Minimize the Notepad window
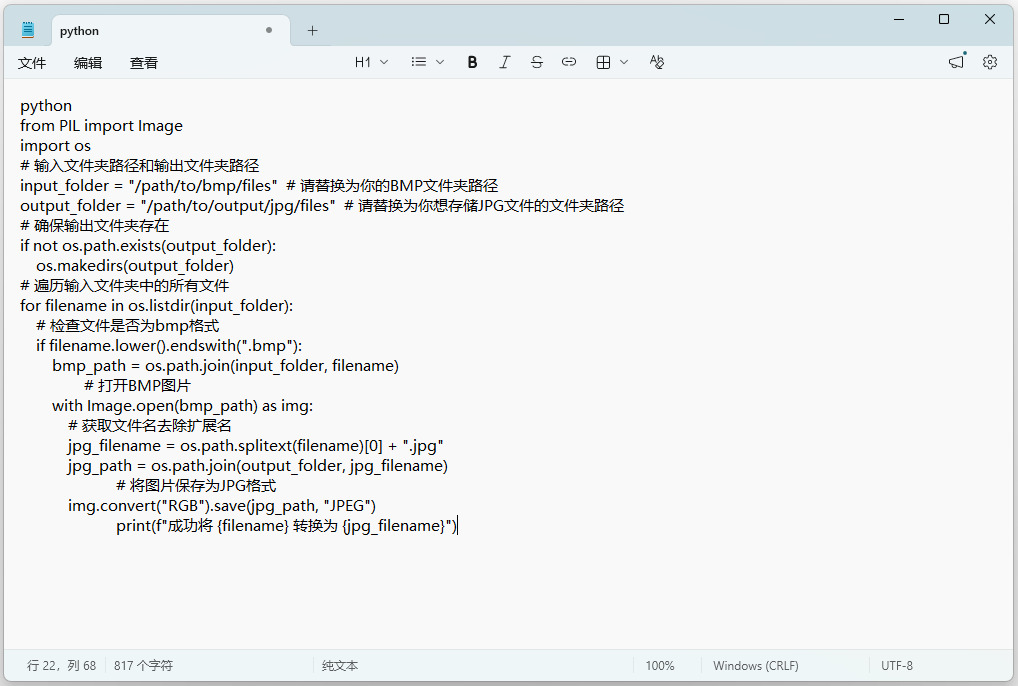 pyautogui.click(x=899, y=19)
